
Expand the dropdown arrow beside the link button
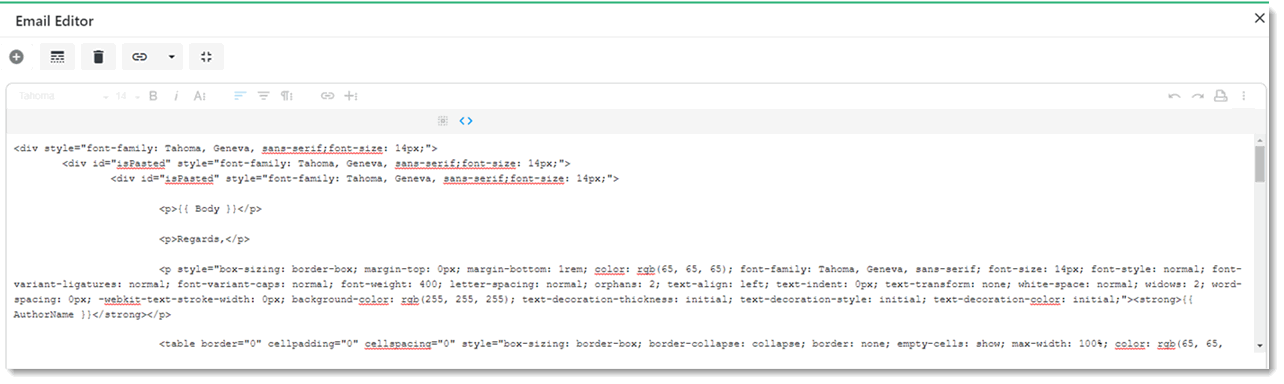click(171, 57)
